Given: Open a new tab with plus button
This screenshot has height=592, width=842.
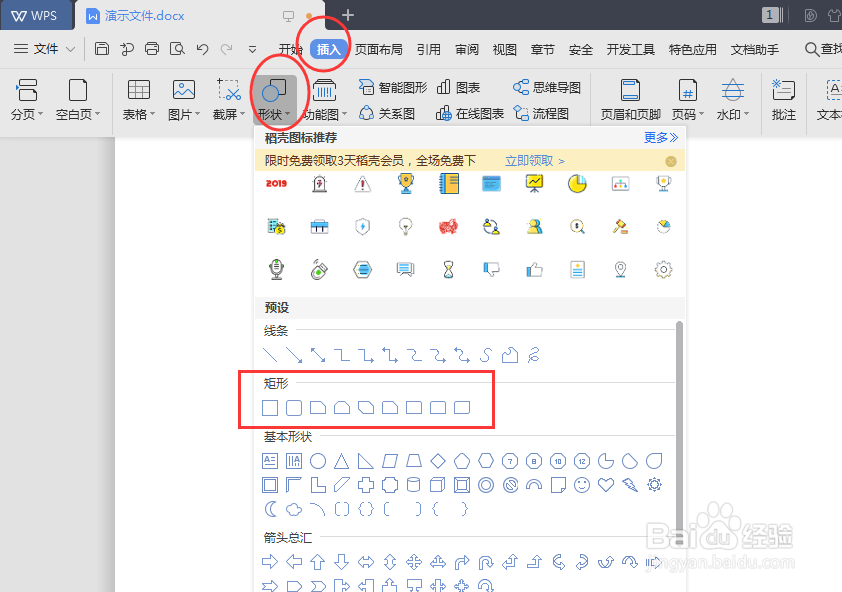Looking at the screenshot, I should click(347, 15).
